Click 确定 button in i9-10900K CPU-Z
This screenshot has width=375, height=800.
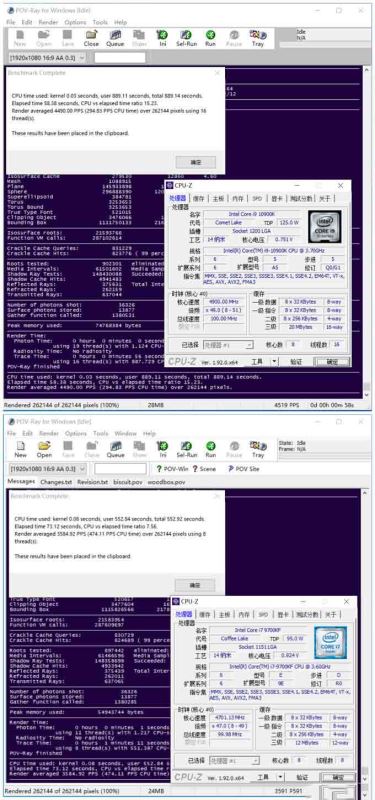coord(332,361)
